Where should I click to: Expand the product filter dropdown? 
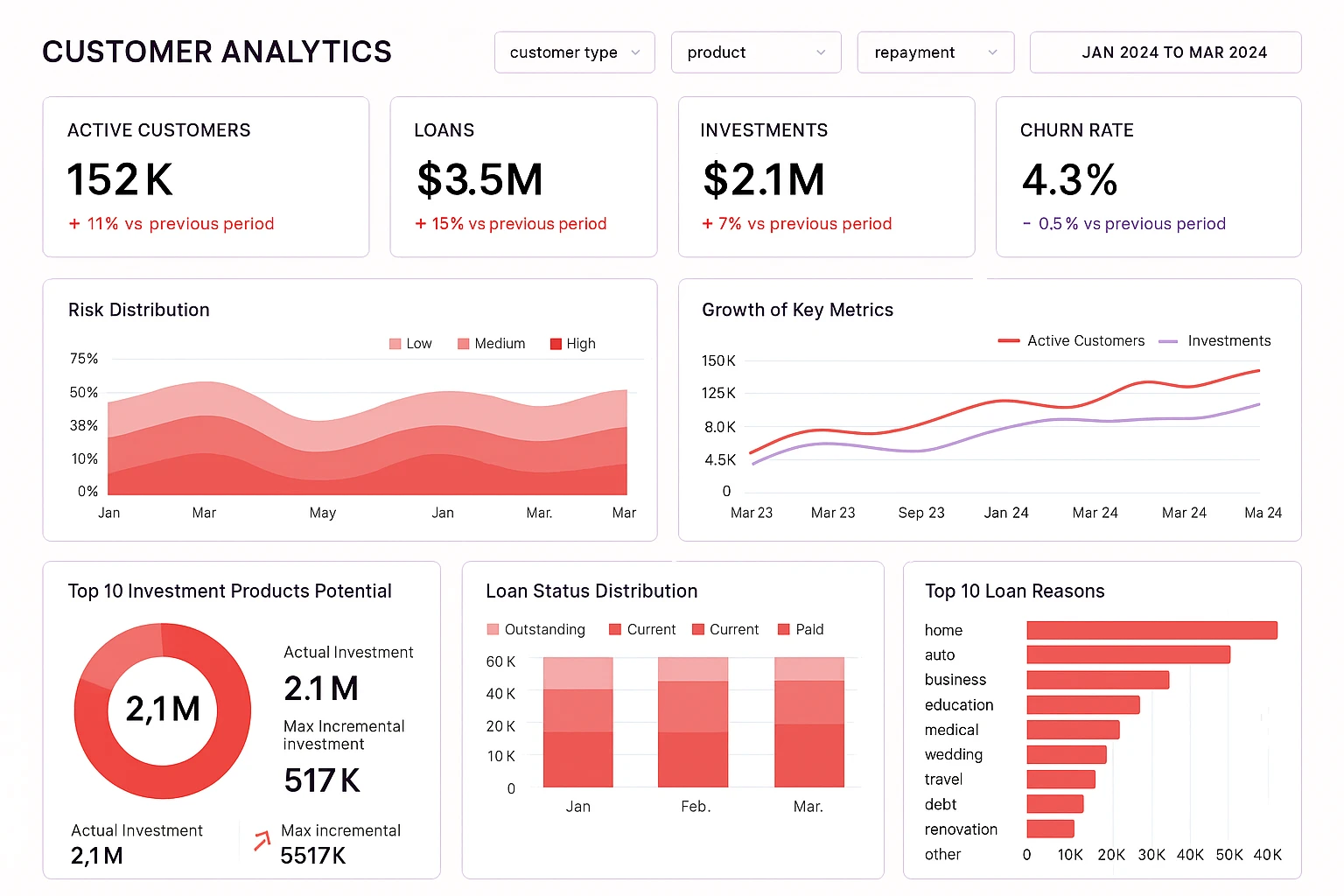(x=755, y=52)
